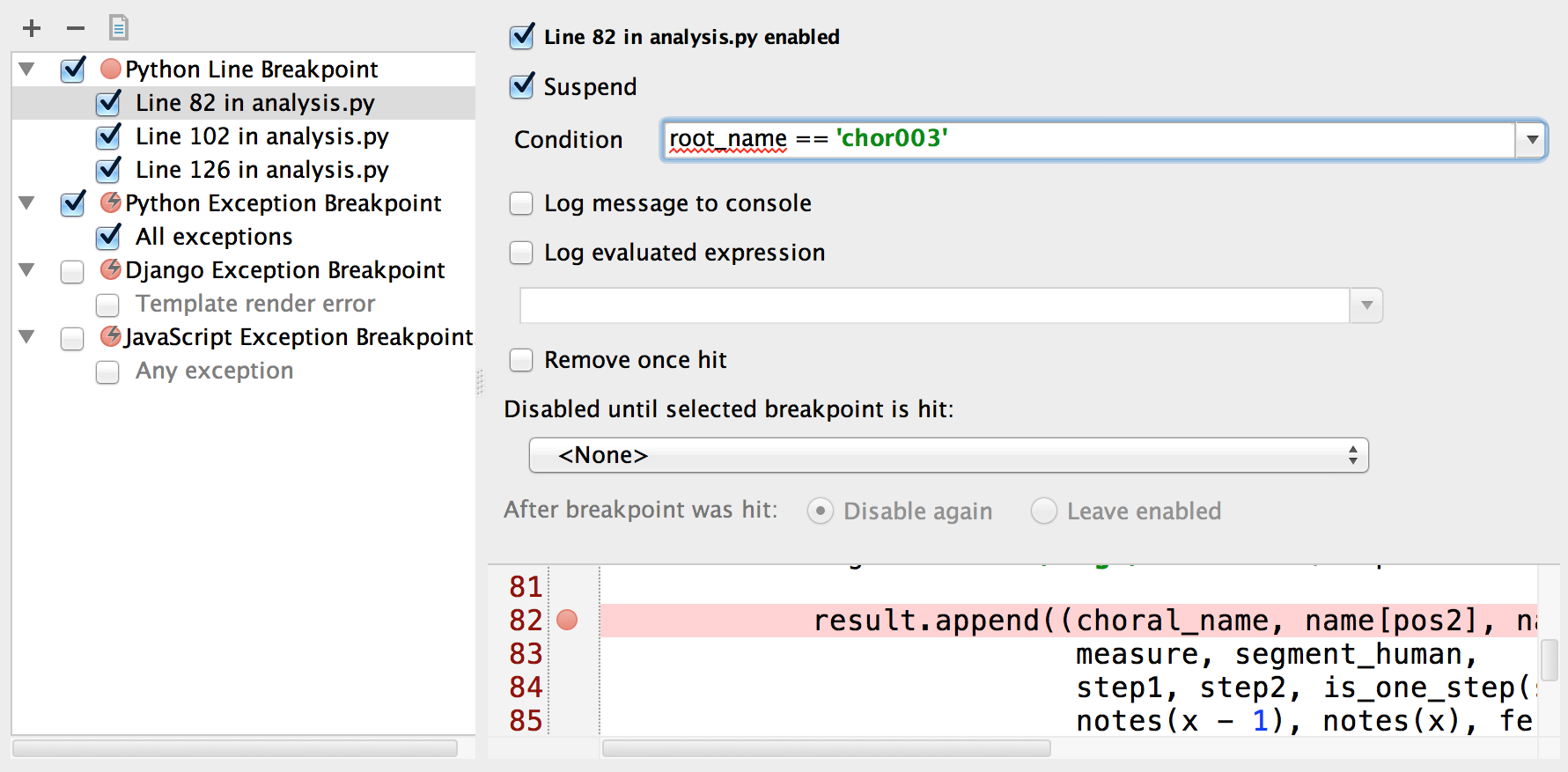
Task: Open the <None> breakpoint dependency dropdown
Action: (x=948, y=455)
